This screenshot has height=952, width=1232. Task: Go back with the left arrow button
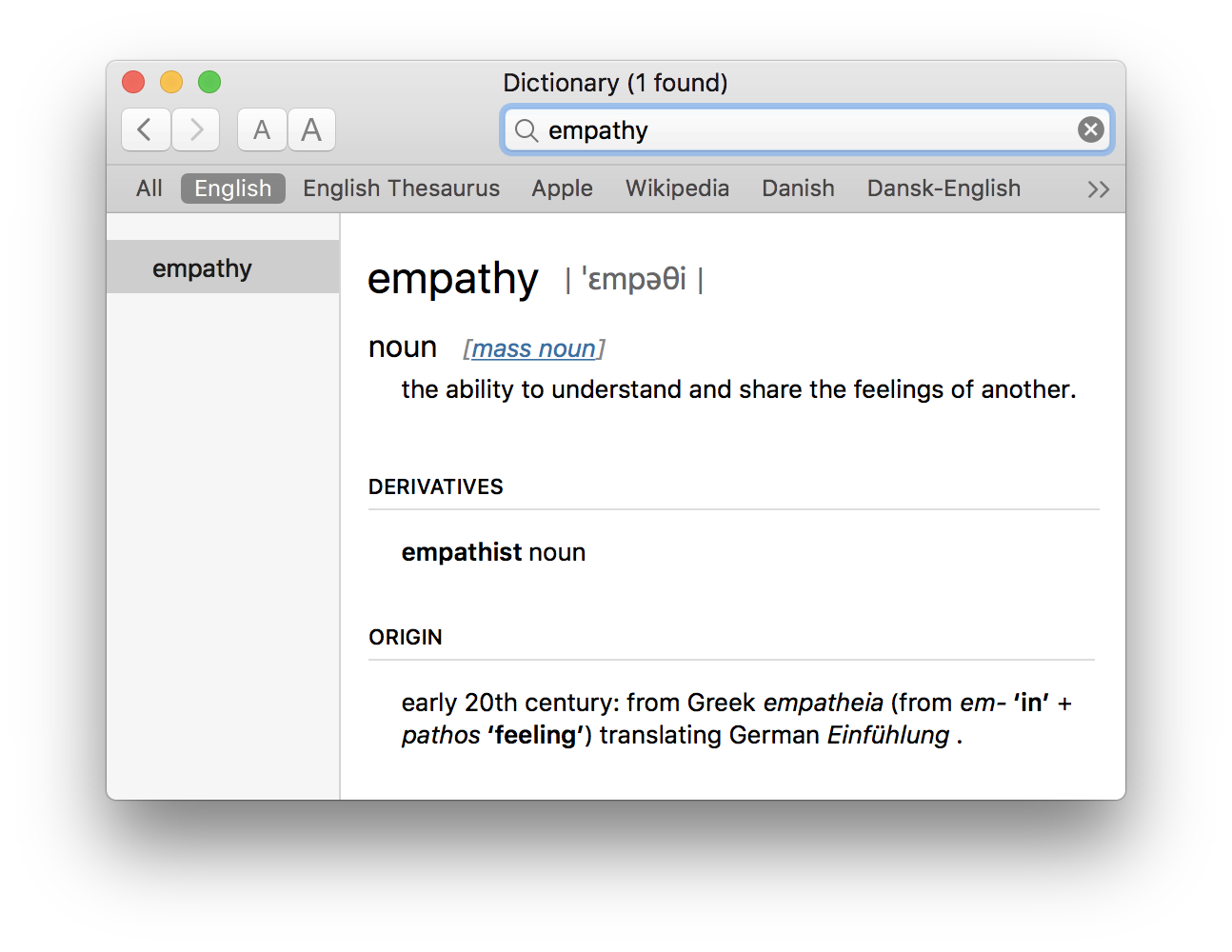[x=146, y=129]
